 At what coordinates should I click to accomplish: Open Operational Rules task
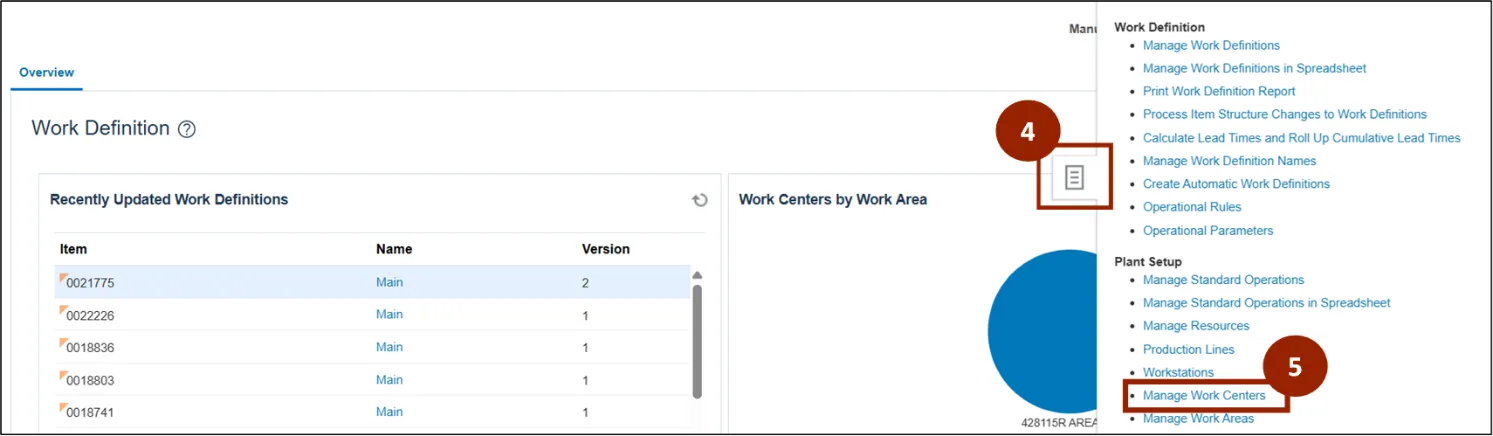[1192, 207]
